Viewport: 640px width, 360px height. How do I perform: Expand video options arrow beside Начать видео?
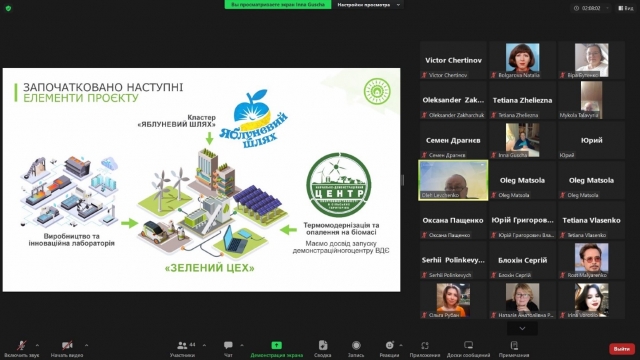pyautogui.click(x=86, y=345)
